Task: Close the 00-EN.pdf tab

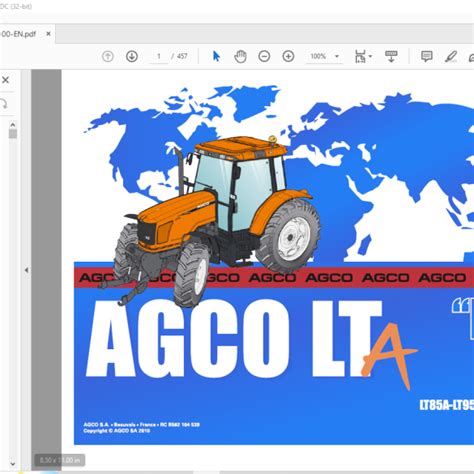Action: click(x=48, y=34)
